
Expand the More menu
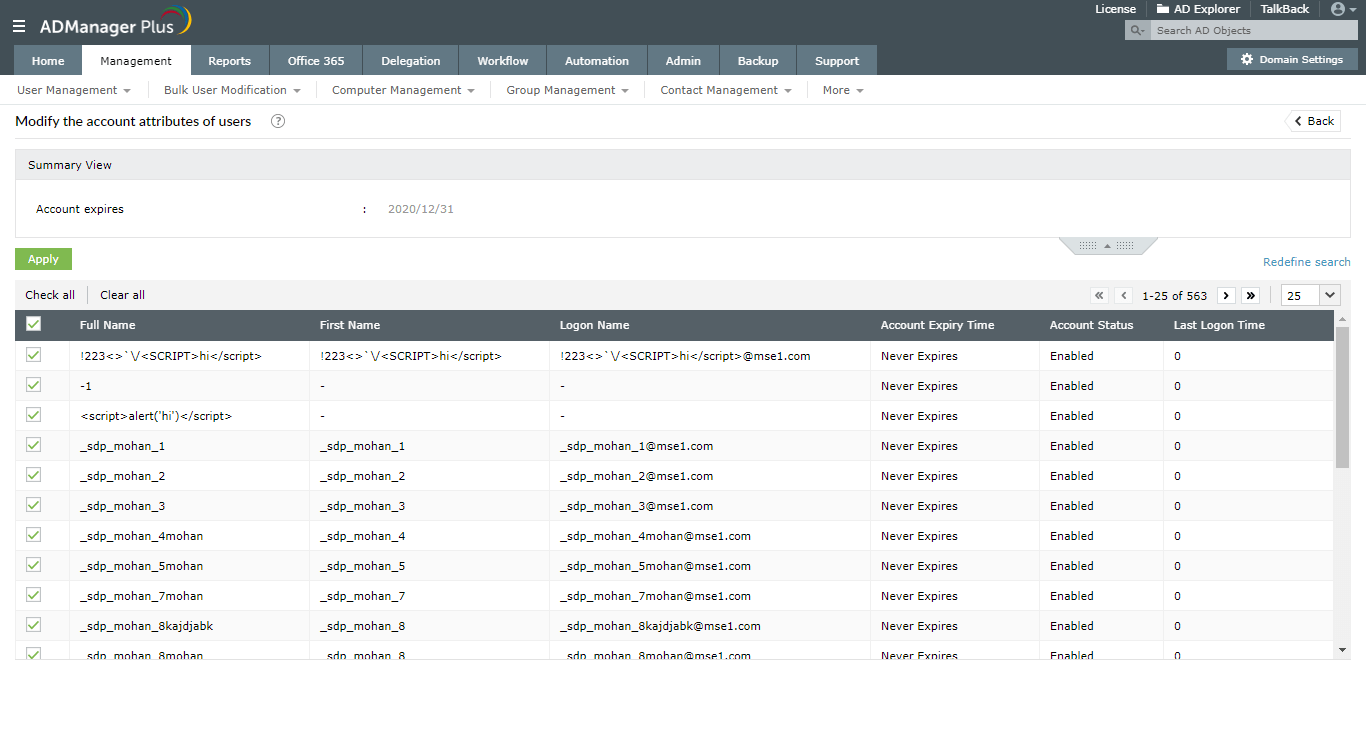(842, 90)
